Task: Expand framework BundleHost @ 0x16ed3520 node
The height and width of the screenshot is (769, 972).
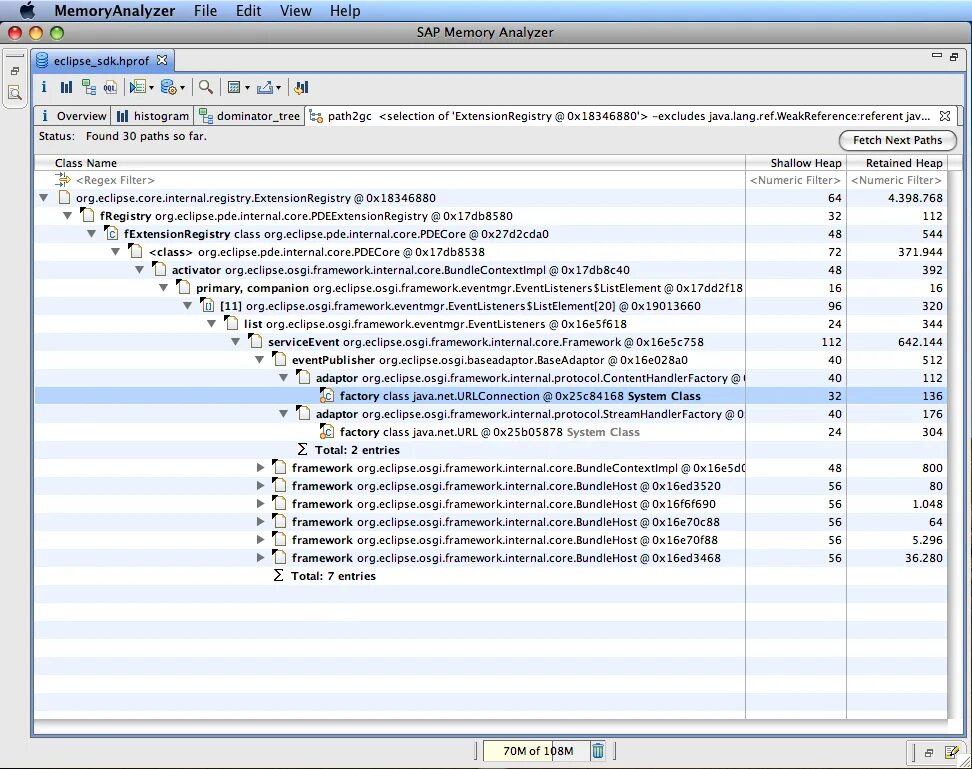Action: point(260,486)
